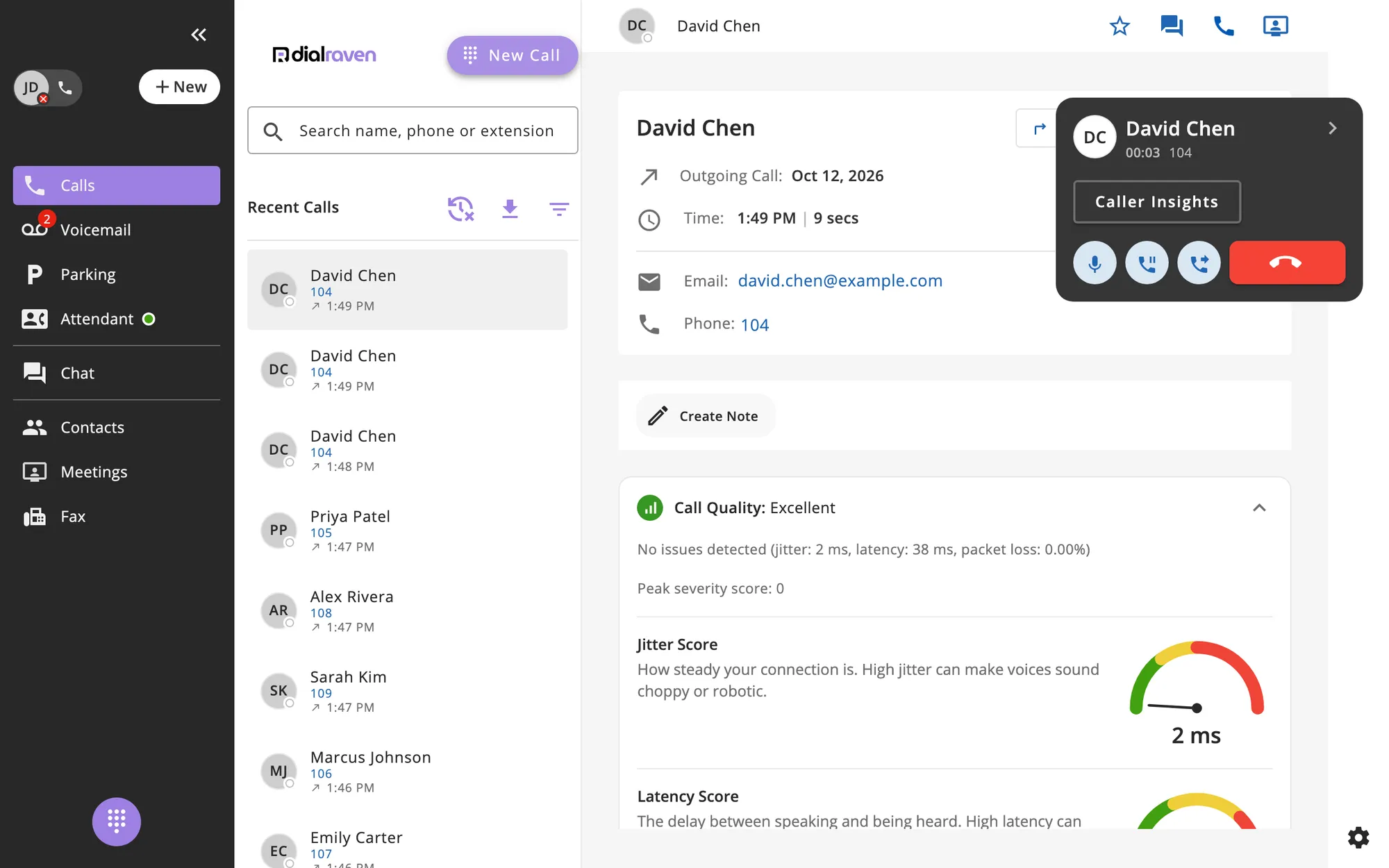Viewport: 1389px width, 868px height.
Task: Collapse the left sidebar with double-chevron icon
Action: [x=199, y=35]
